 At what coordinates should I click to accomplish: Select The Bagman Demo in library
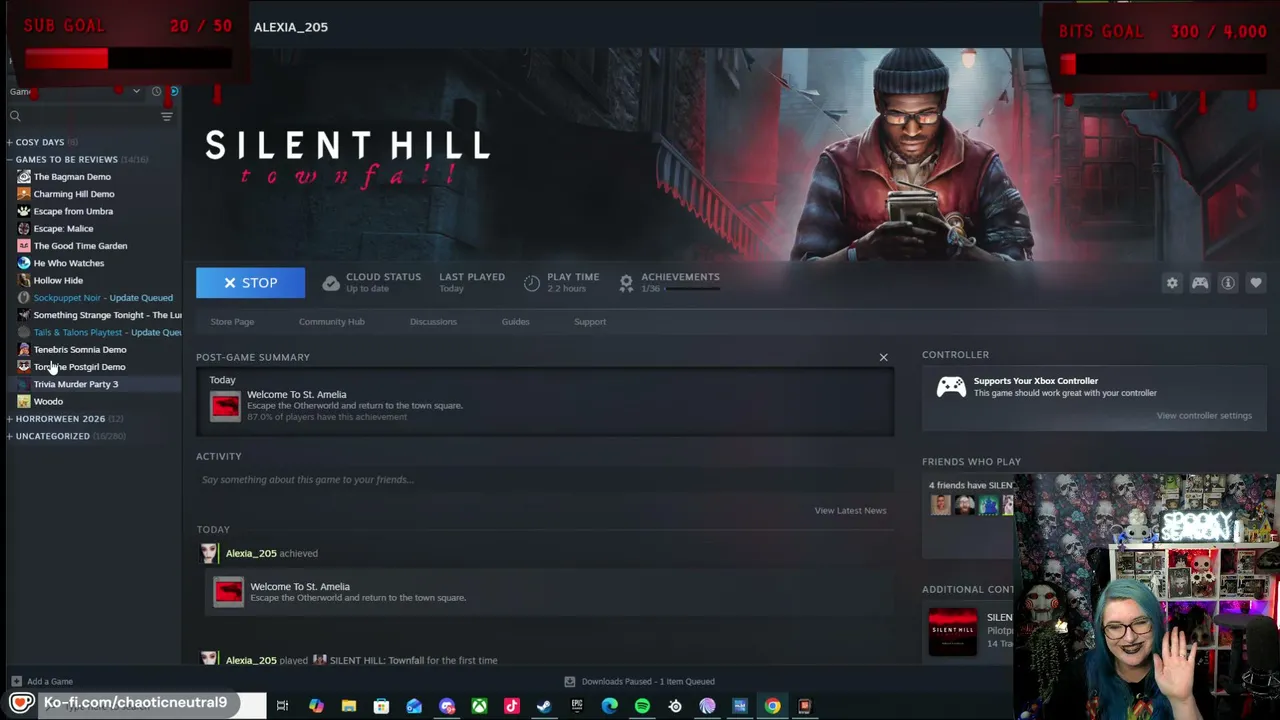pos(72,177)
